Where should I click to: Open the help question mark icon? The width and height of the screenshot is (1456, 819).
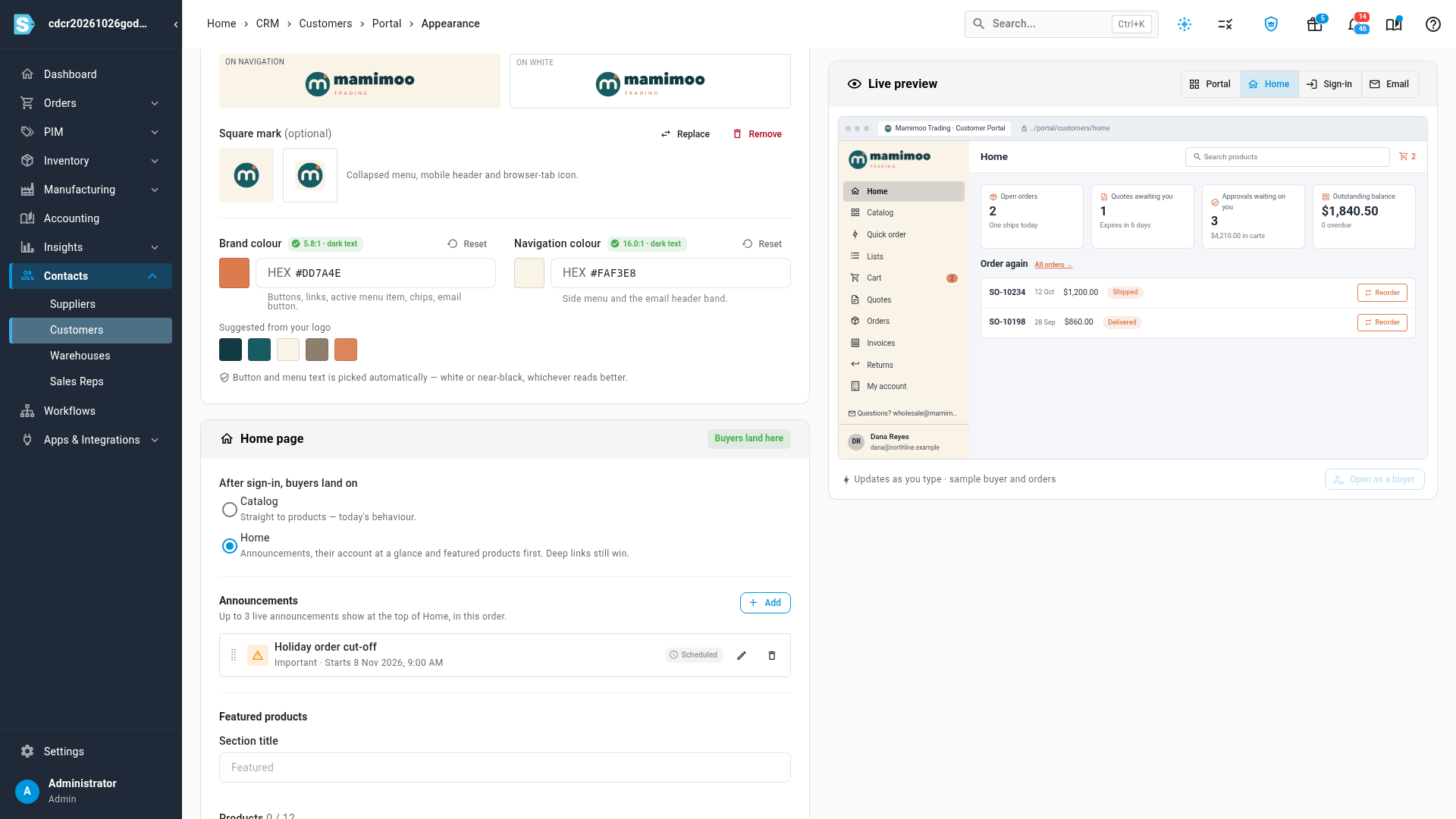(x=1433, y=24)
